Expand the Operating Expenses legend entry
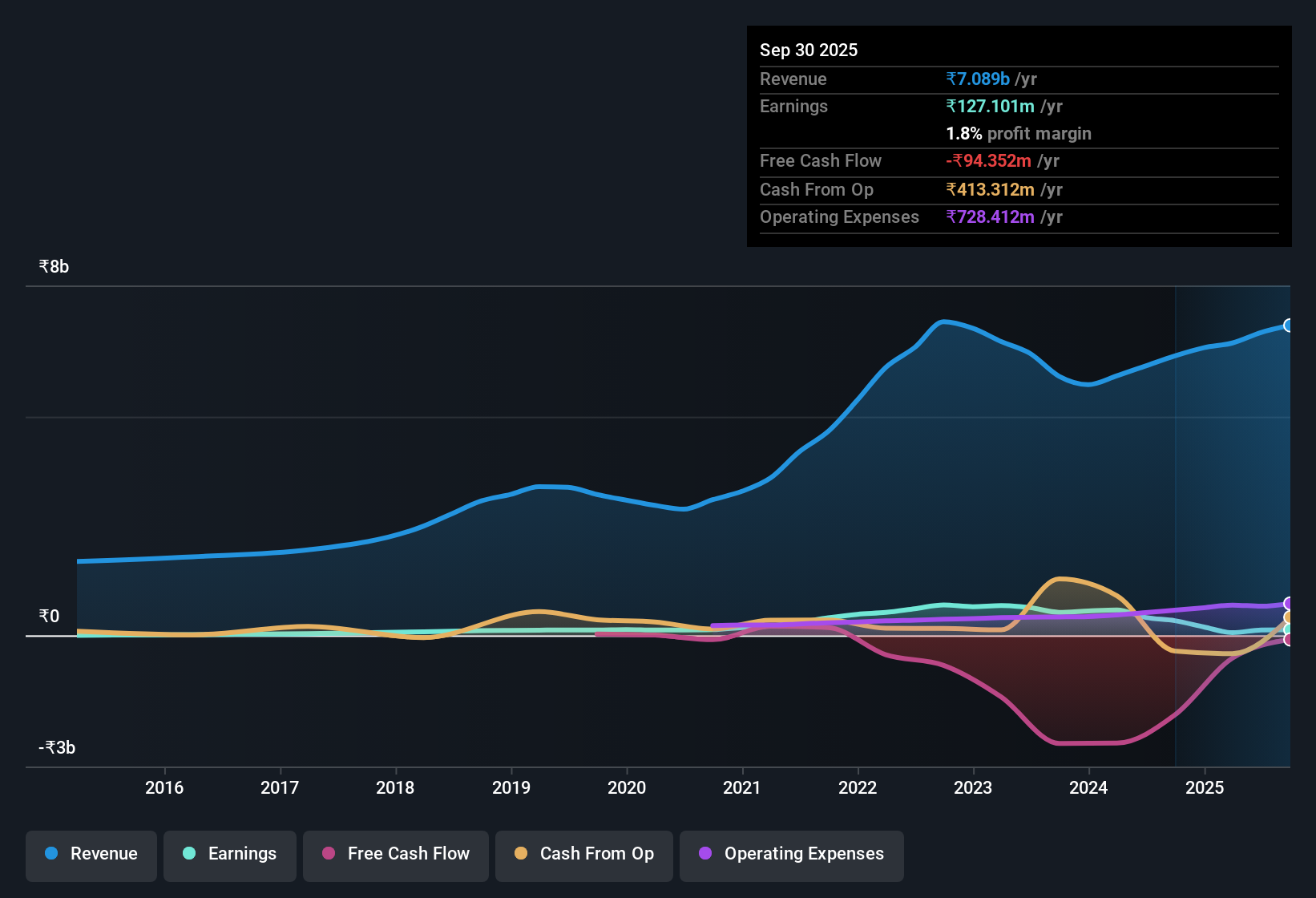The height and width of the screenshot is (898, 1316). pos(791,854)
